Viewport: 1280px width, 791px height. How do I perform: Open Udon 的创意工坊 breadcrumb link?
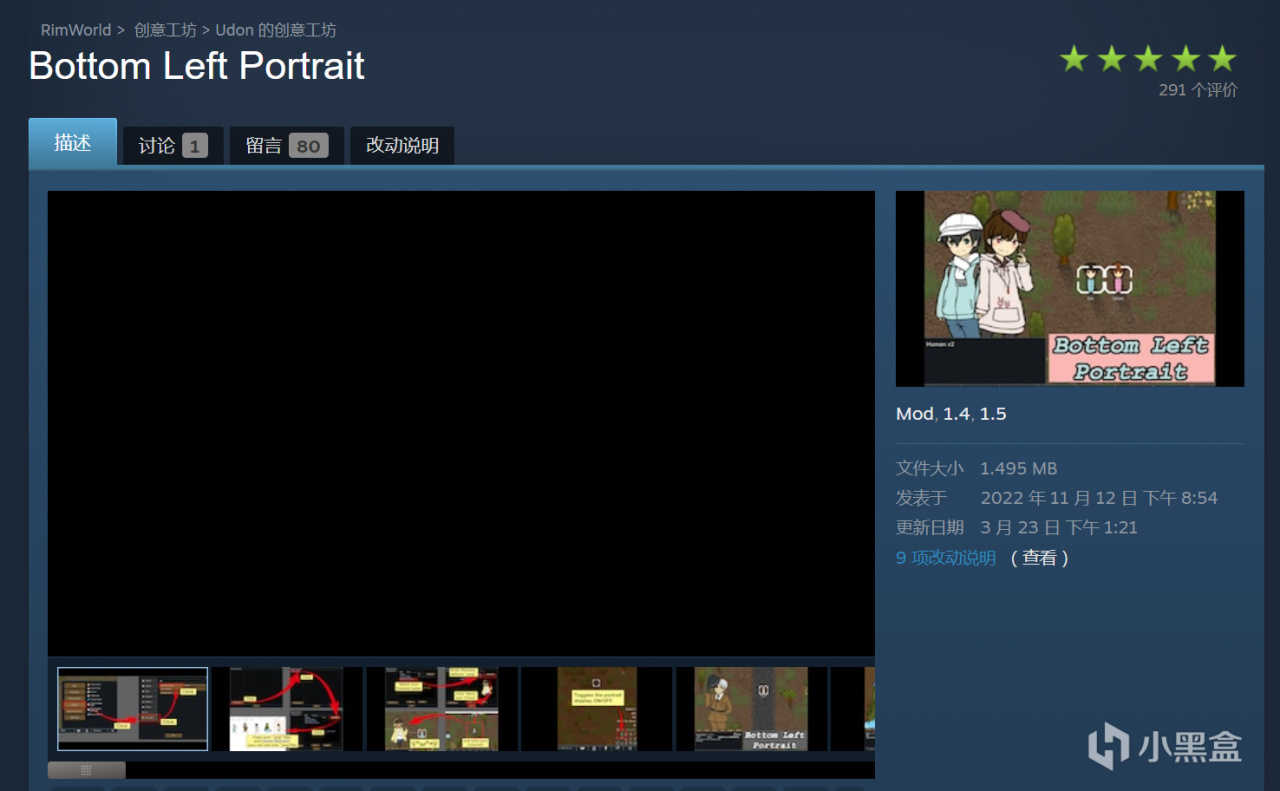(x=276, y=30)
